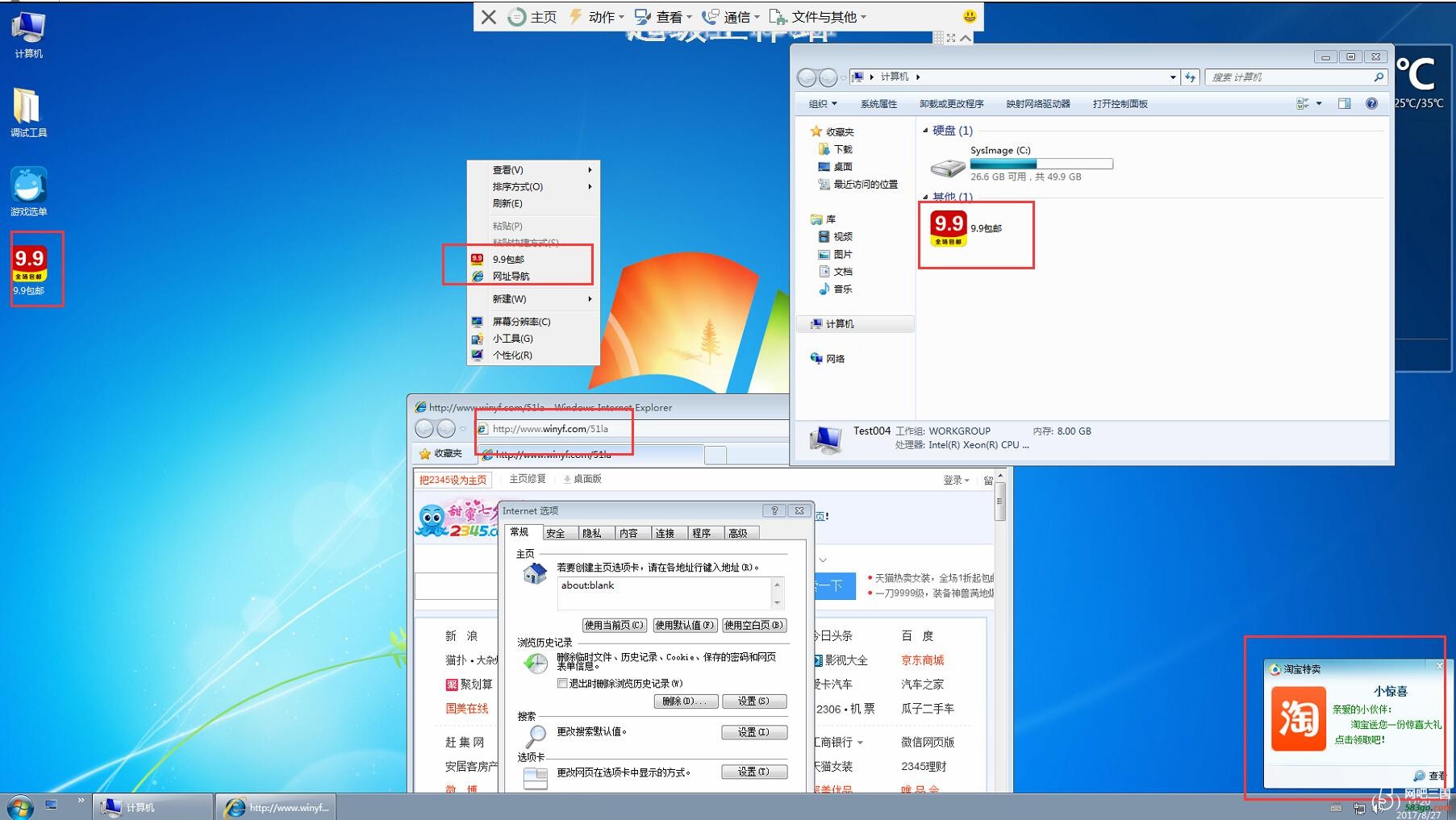This screenshot has height=820, width=1456.
Task: Open the 调试工具 folder on desktop
Action: click(28, 112)
